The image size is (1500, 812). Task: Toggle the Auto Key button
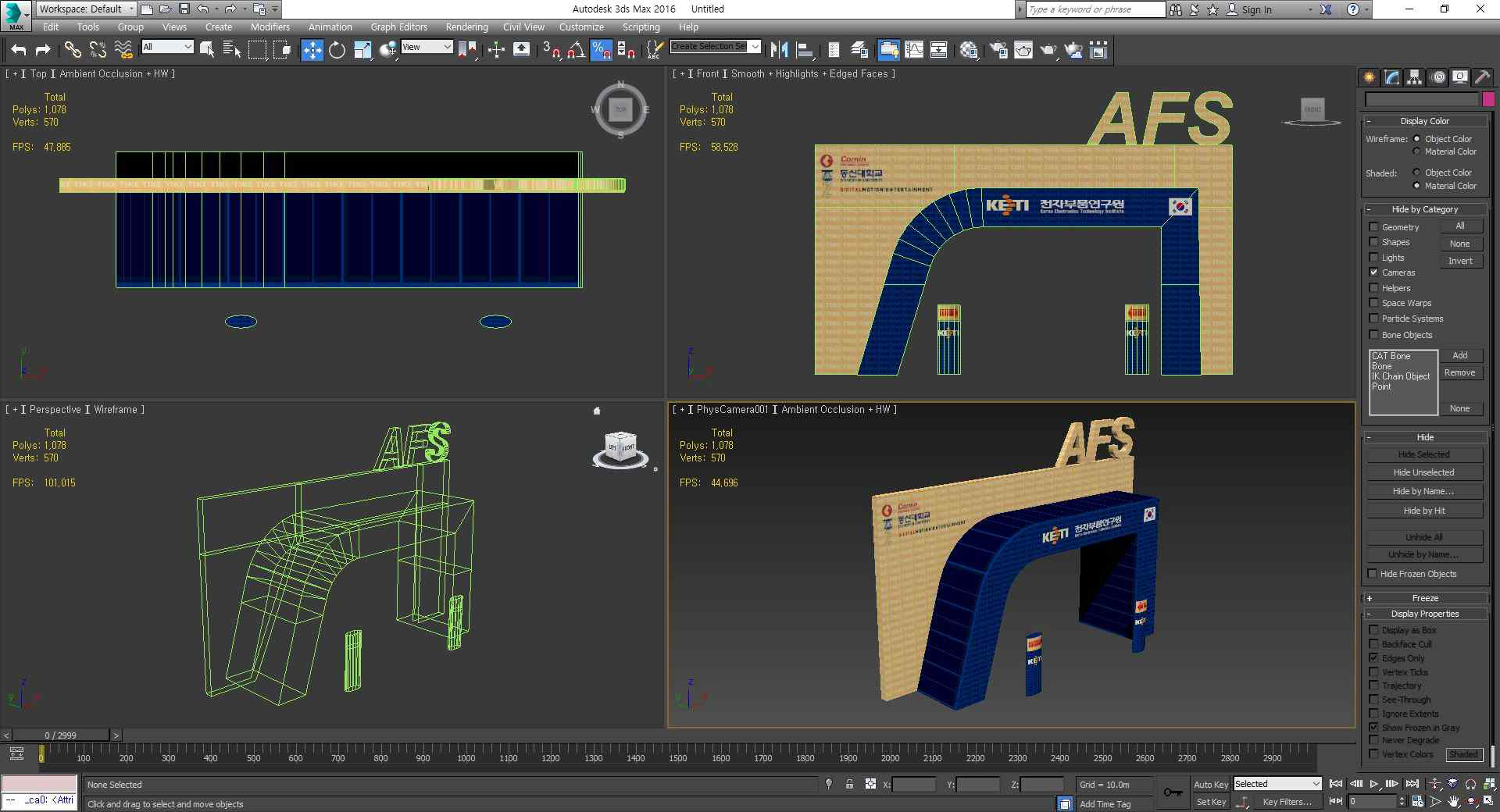(1210, 785)
